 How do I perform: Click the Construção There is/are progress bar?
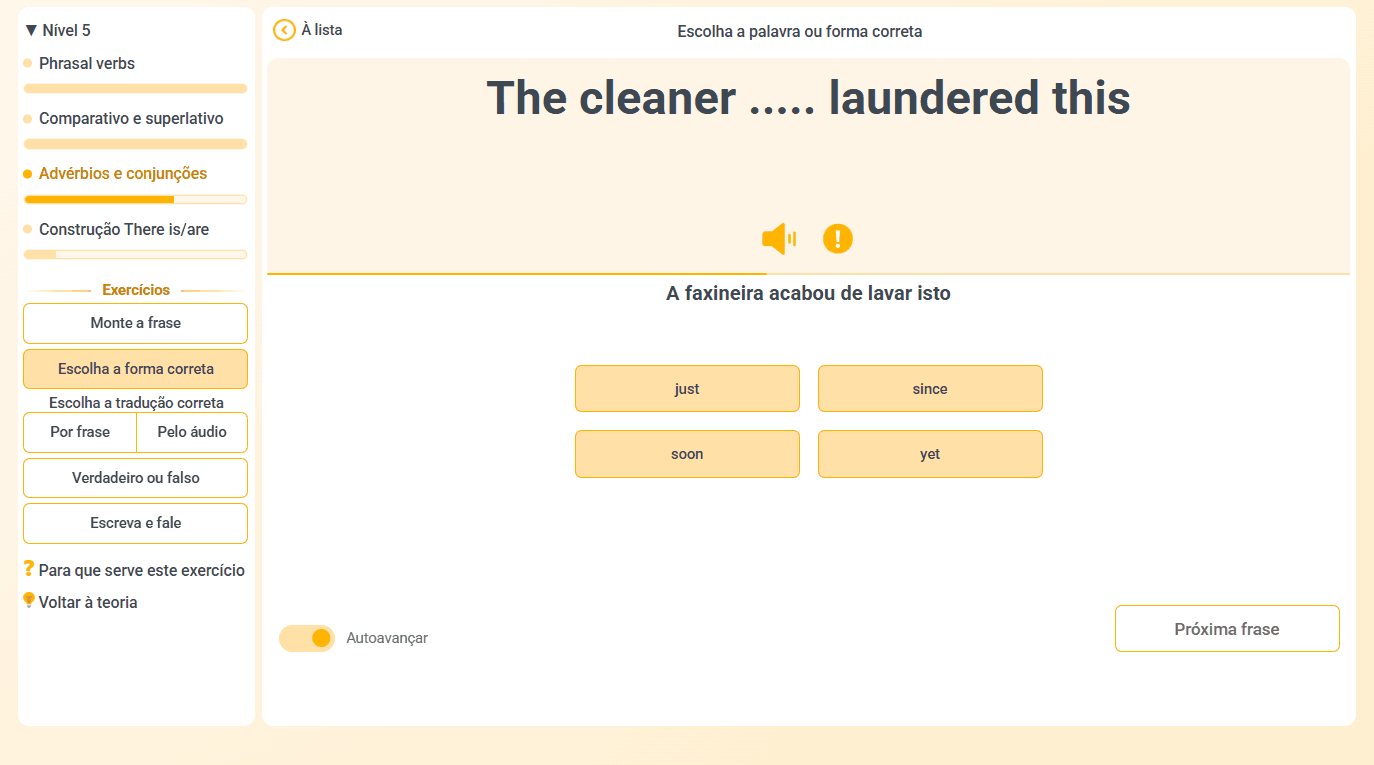[135, 254]
